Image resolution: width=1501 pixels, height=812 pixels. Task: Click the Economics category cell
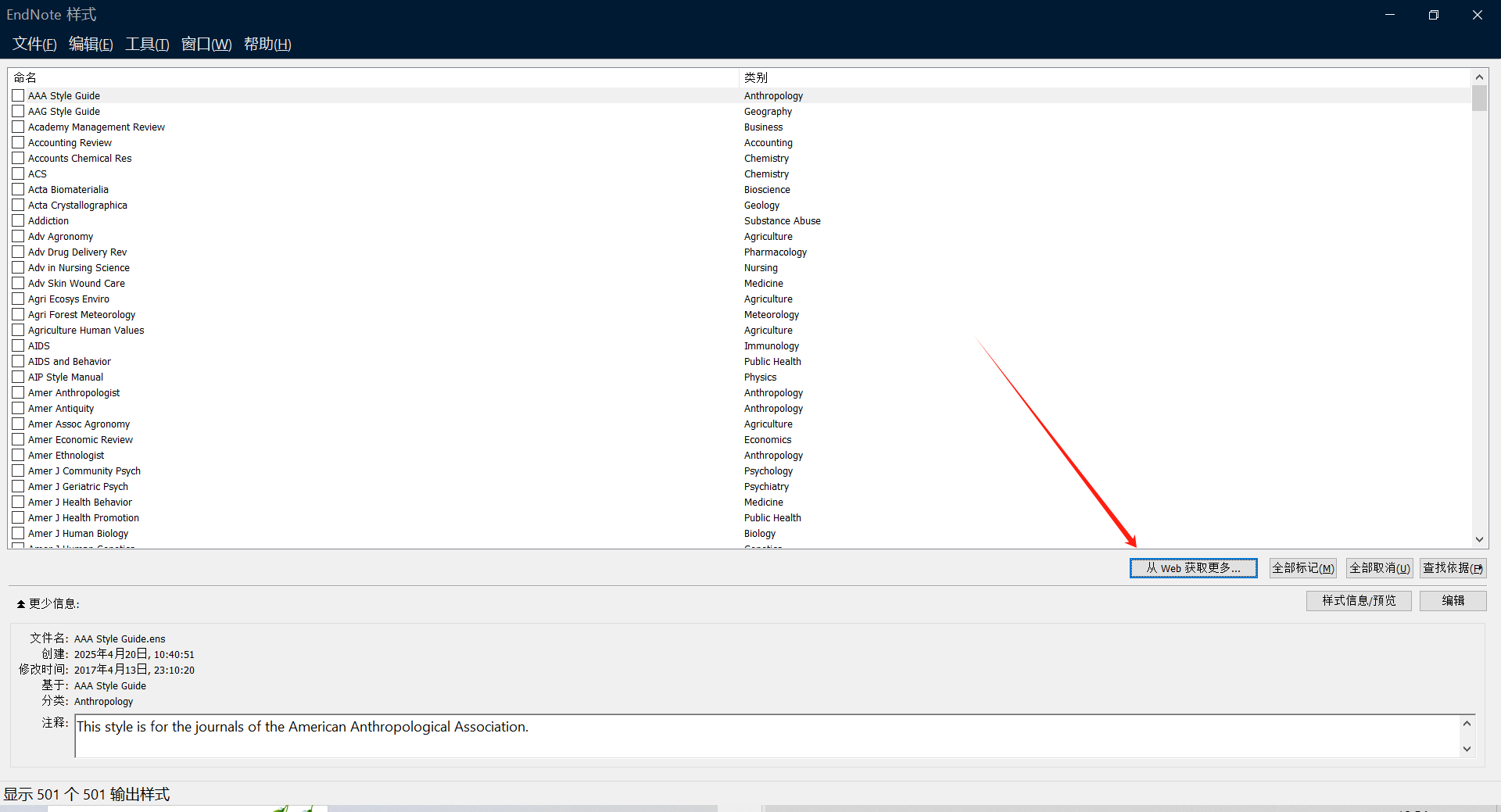[768, 439]
